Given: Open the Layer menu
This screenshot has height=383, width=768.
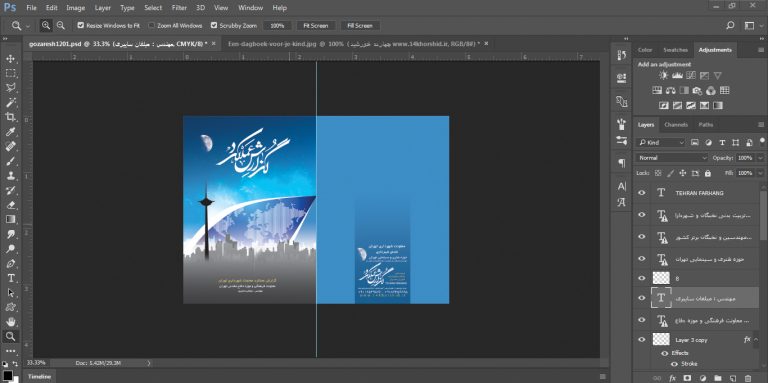Looking at the screenshot, I should (102, 8).
